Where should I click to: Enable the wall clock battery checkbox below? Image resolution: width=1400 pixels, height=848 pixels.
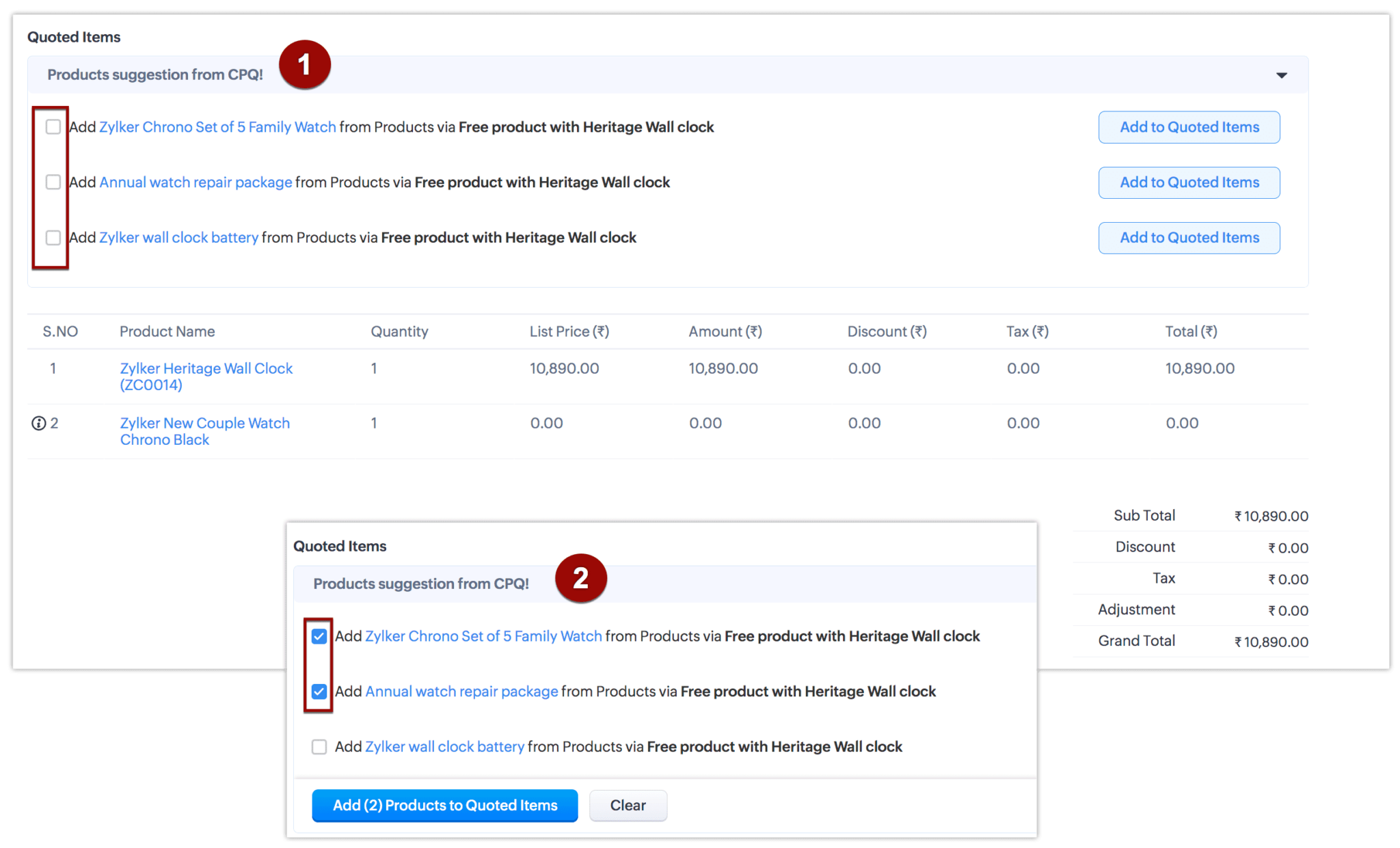[x=319, y=747]
